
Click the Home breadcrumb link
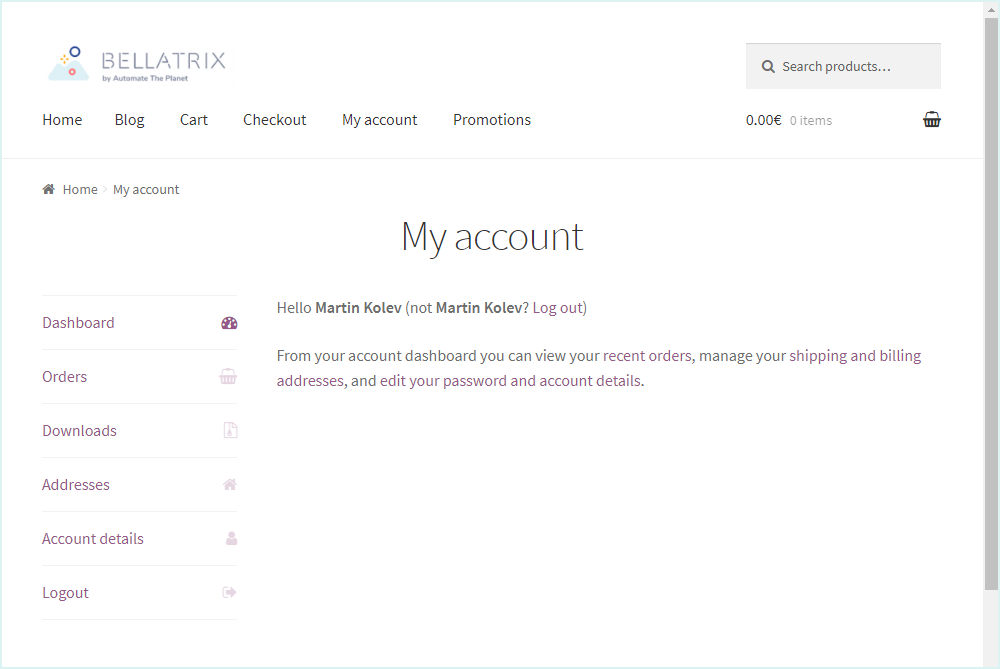tap(80, 189)
